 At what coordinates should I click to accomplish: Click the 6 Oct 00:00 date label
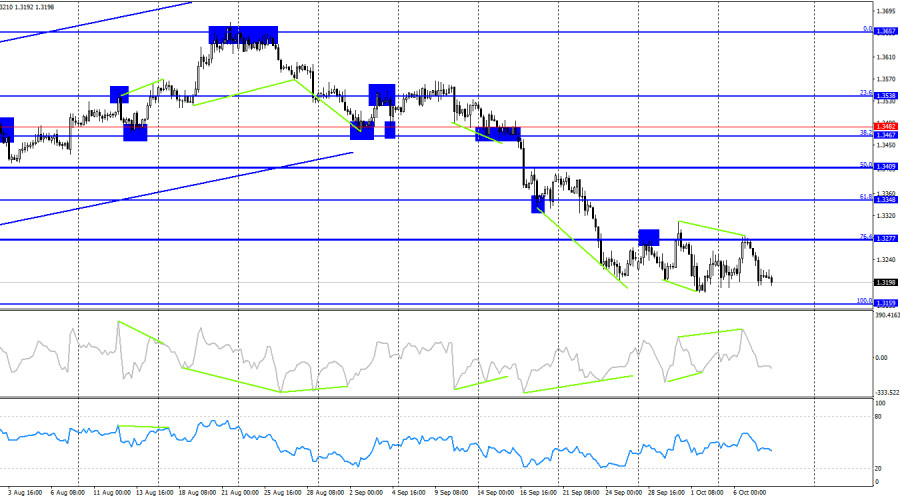click(x=750, y=493)
